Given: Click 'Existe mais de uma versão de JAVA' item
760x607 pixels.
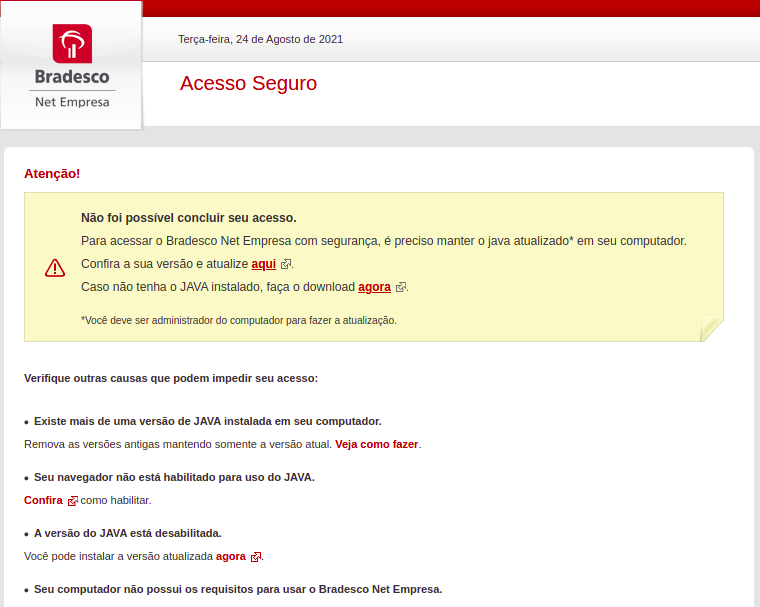Looking at the screenshot, I should click(x=207, y=421).
